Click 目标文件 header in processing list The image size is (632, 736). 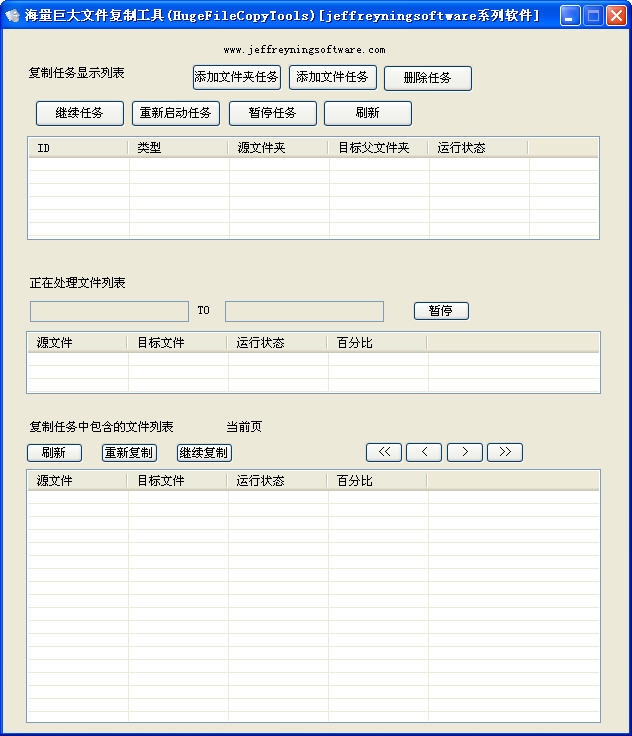pos(177,343)
